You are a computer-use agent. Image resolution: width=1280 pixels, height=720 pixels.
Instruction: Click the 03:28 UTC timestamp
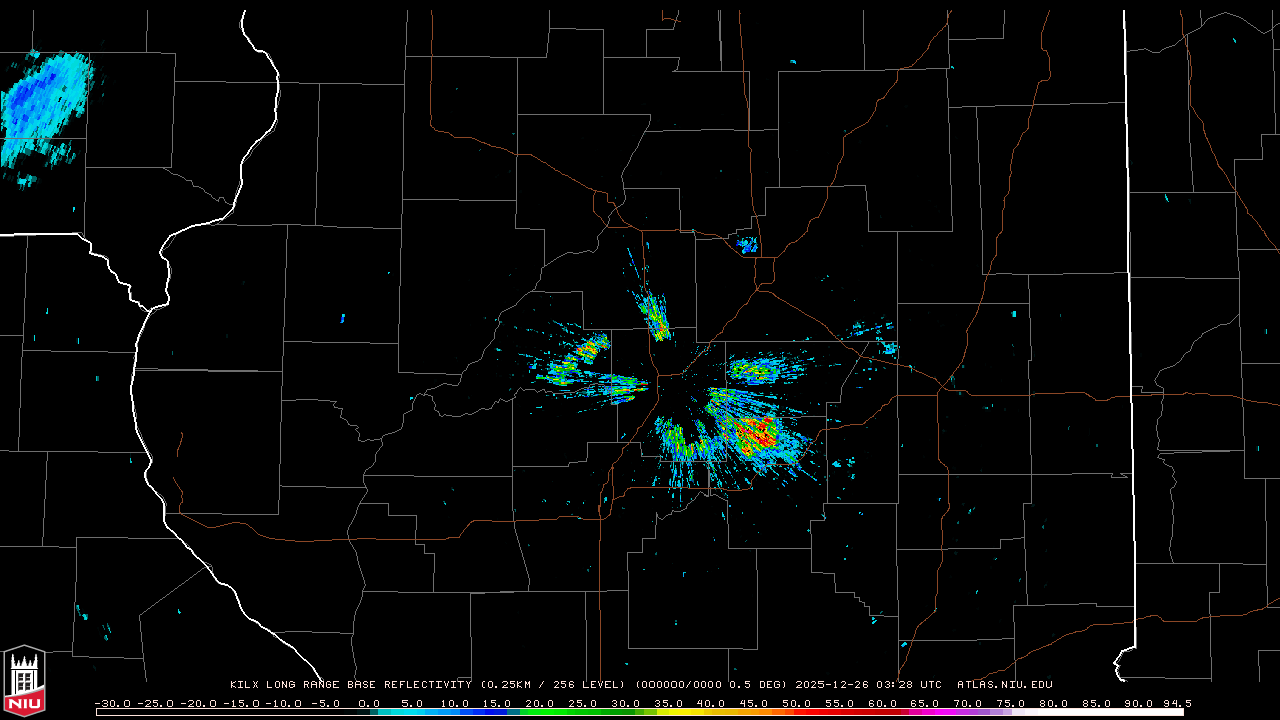(x=909, y=685)
